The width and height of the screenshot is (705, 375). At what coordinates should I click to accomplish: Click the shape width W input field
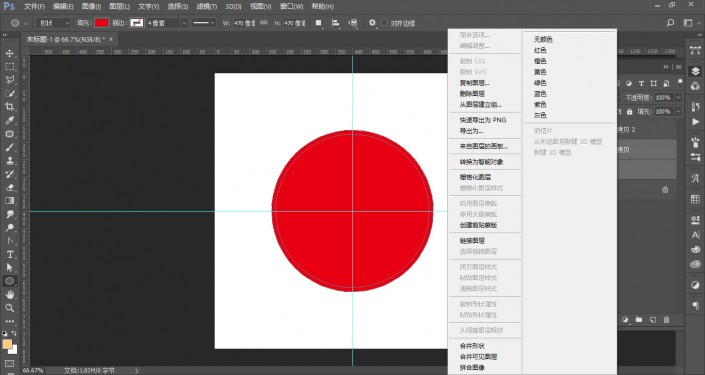(x=245, y=23)
